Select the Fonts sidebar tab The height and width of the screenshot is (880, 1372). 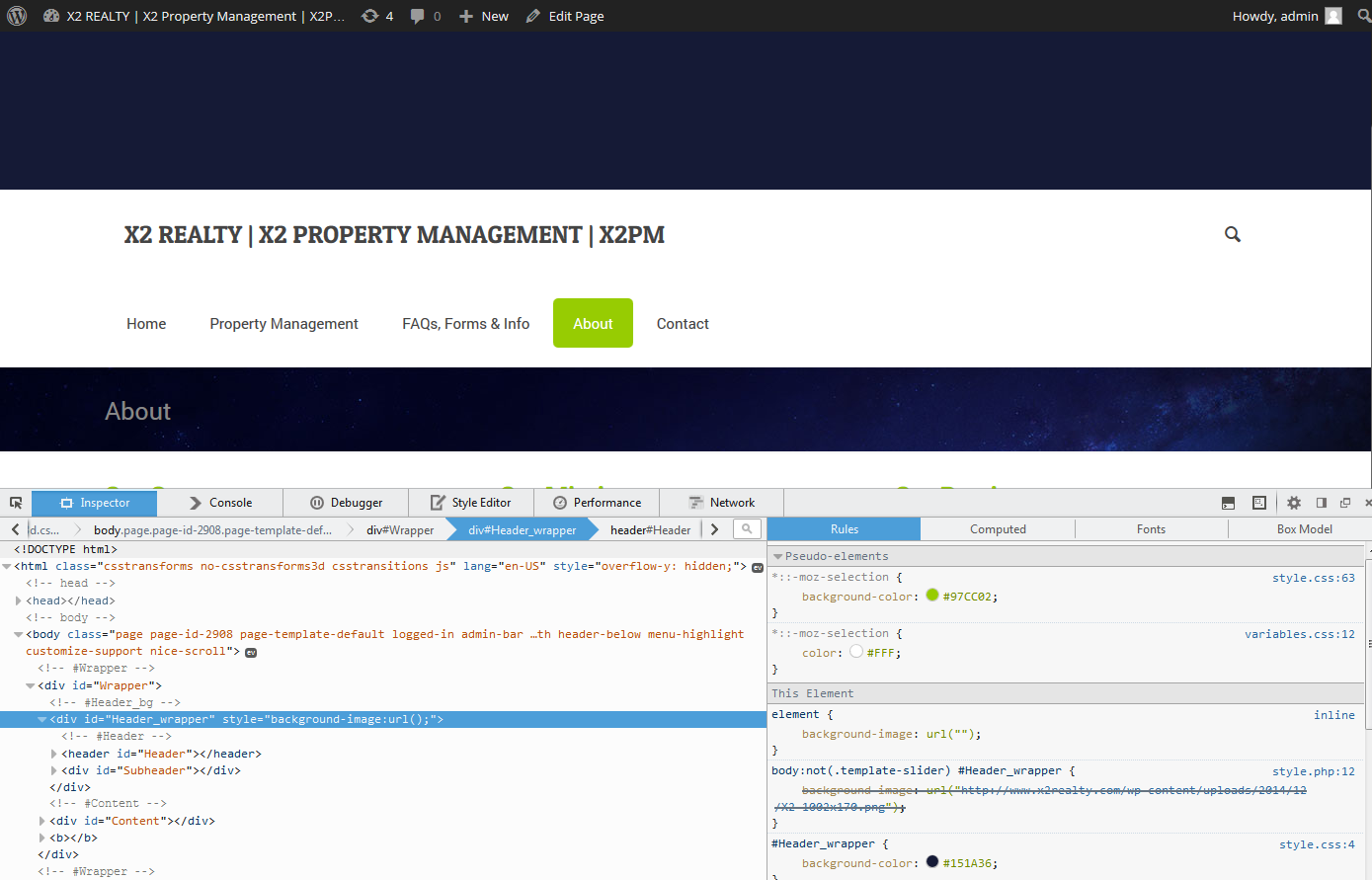pyautogui.click(x=1151, y=529)
